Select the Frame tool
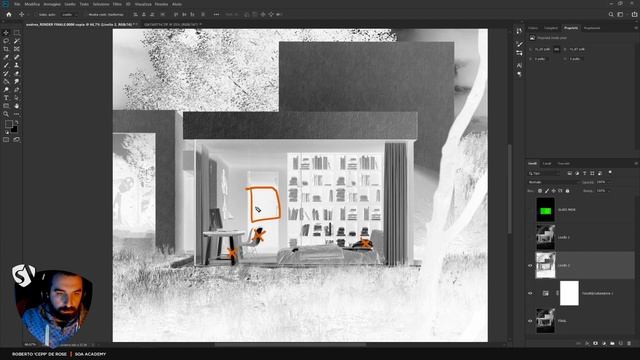Image resolution: width=640 pixels, height=360 pixels. [x=17, y=49]
